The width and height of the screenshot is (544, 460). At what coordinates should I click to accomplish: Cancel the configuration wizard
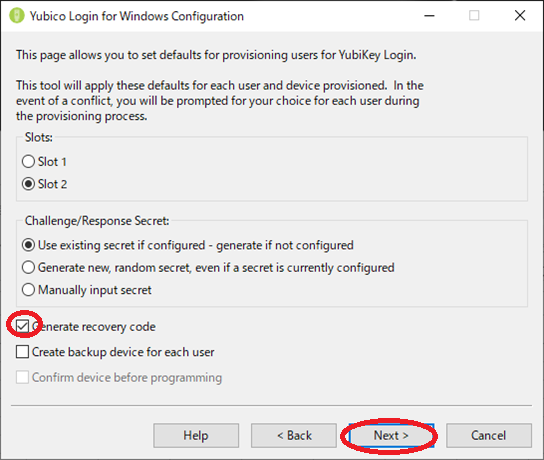[489, 435]
